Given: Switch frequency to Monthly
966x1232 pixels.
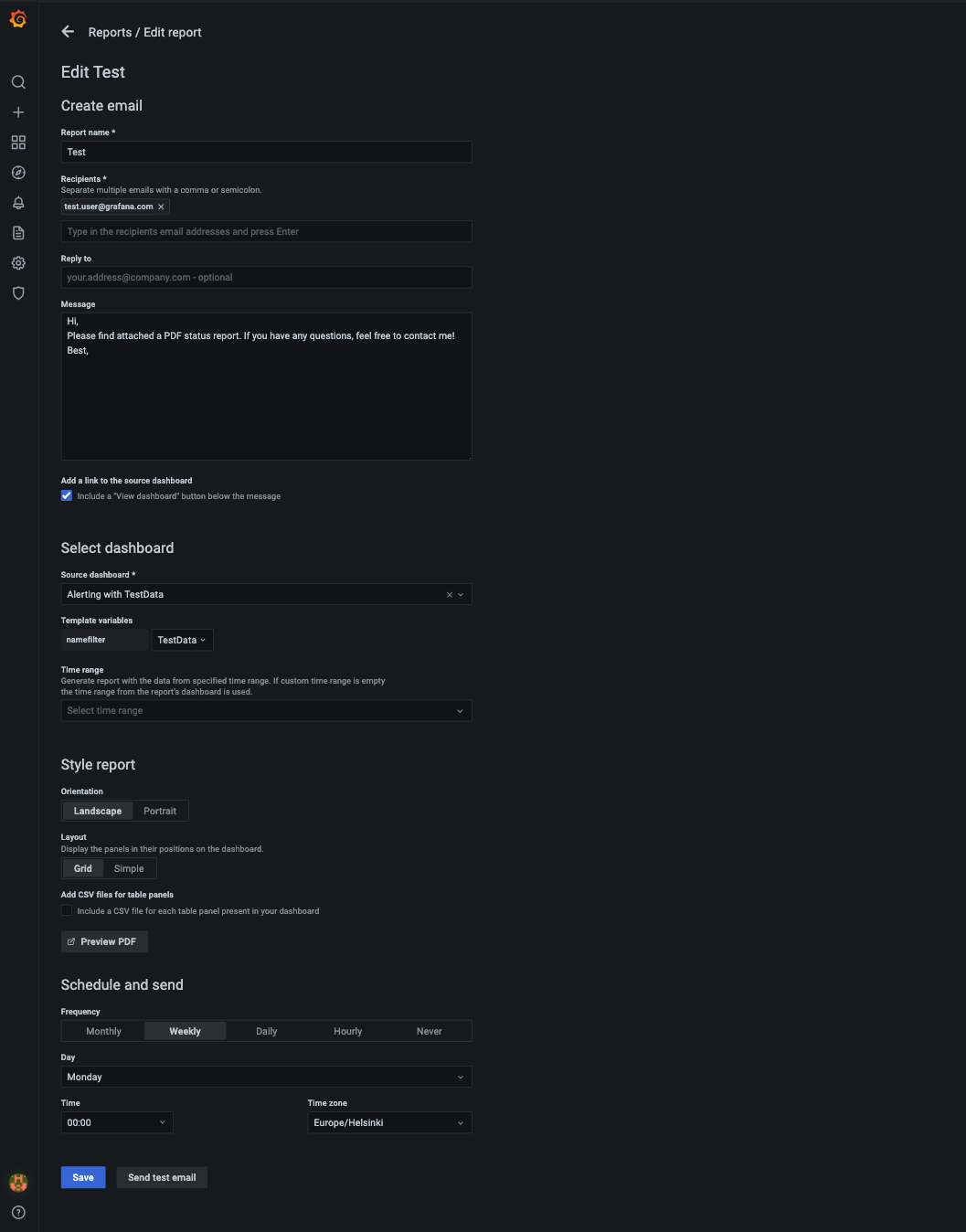Looking at the screenshot, I should 103,1032.
